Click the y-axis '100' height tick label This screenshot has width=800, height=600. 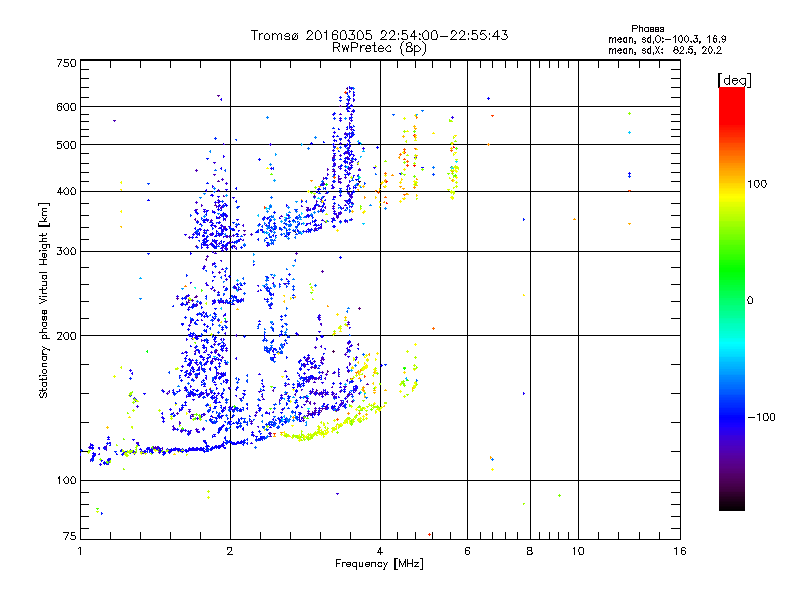point(66,480)
